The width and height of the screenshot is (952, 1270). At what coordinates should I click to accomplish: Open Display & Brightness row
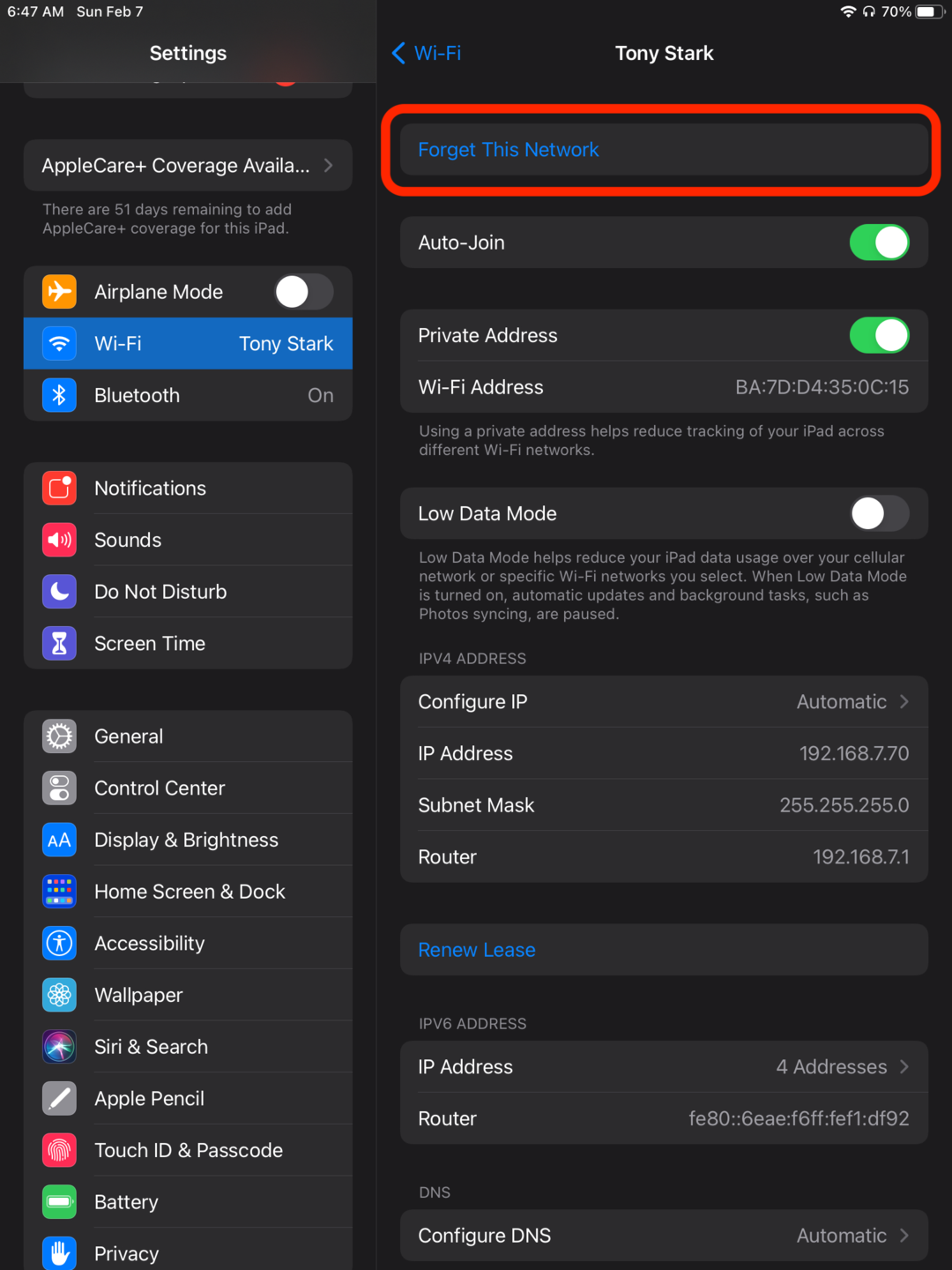pos(188,840)
